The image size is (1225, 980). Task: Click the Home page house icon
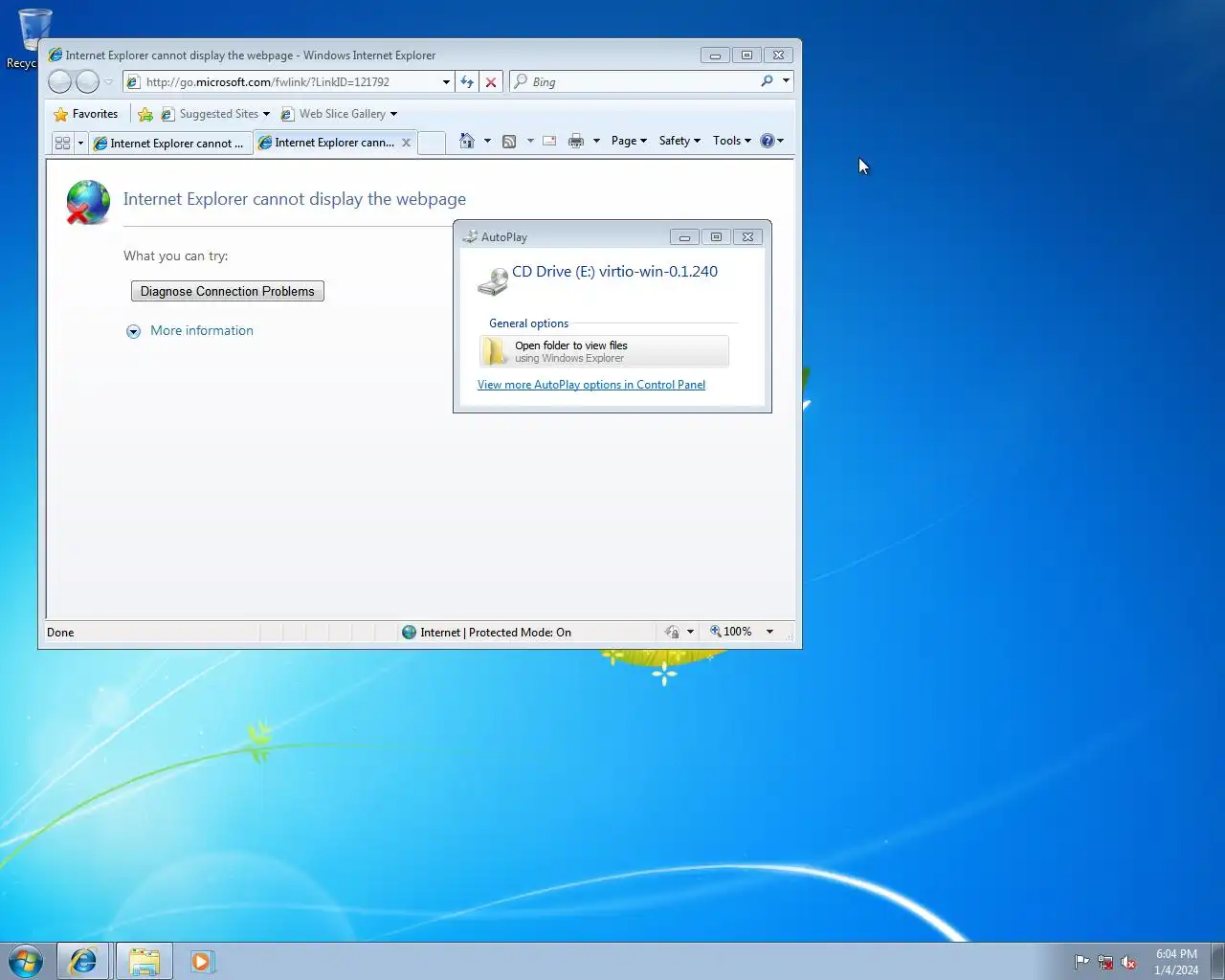click(467, 141)
